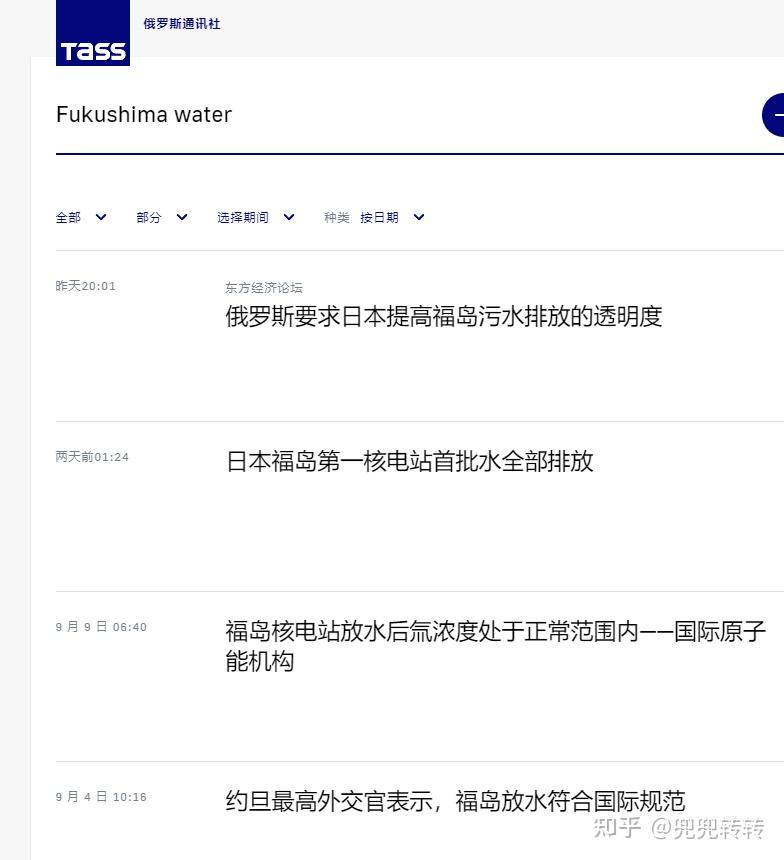784x860 pixels.
Task: Click the 两天前01:24 timestamp
Action: [x=92, y=457]
